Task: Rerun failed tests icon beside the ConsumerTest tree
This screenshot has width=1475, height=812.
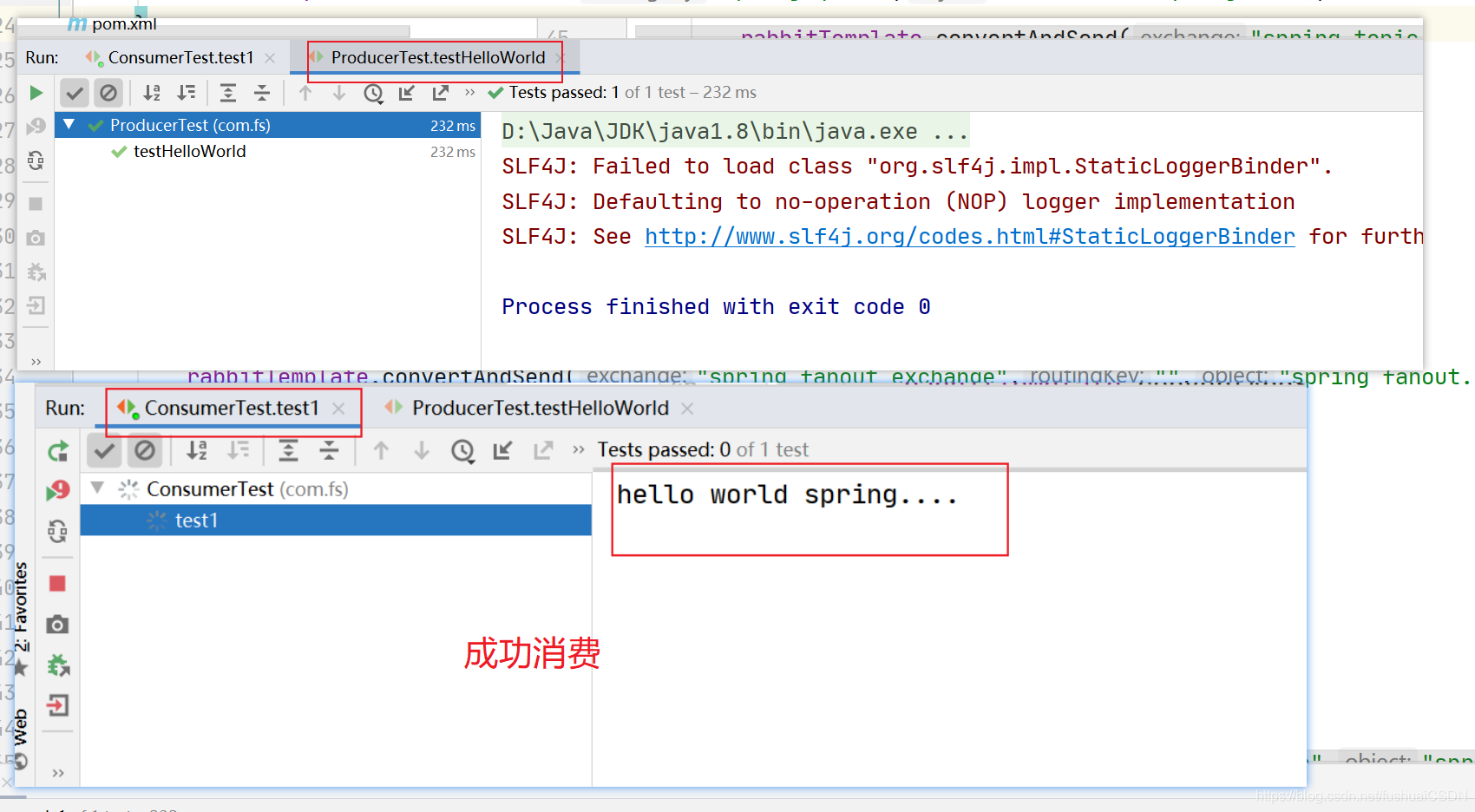Action: tap(58, 490)
